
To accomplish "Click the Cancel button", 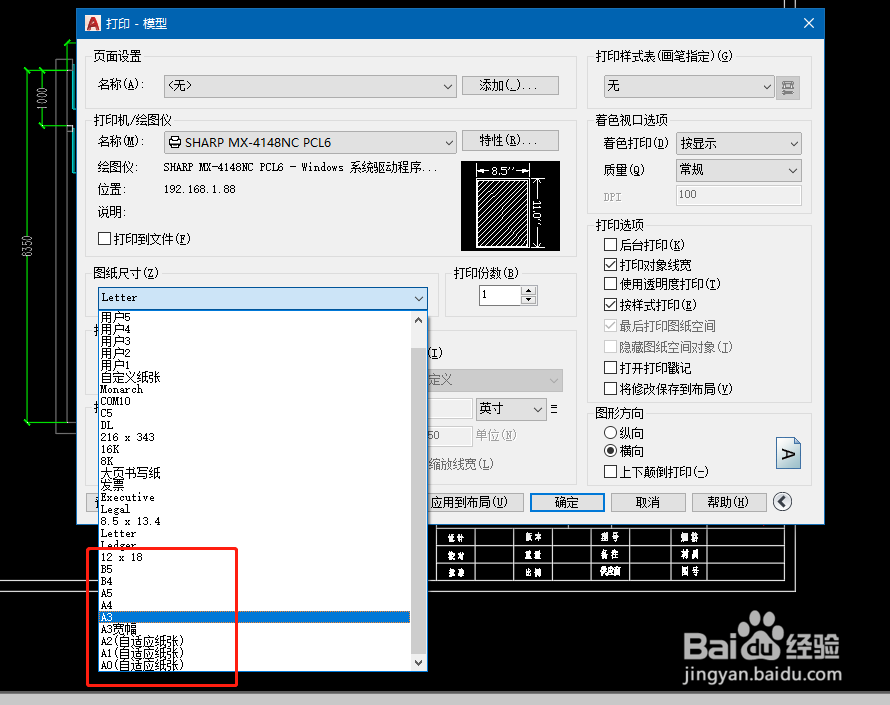I will (648, 502).
